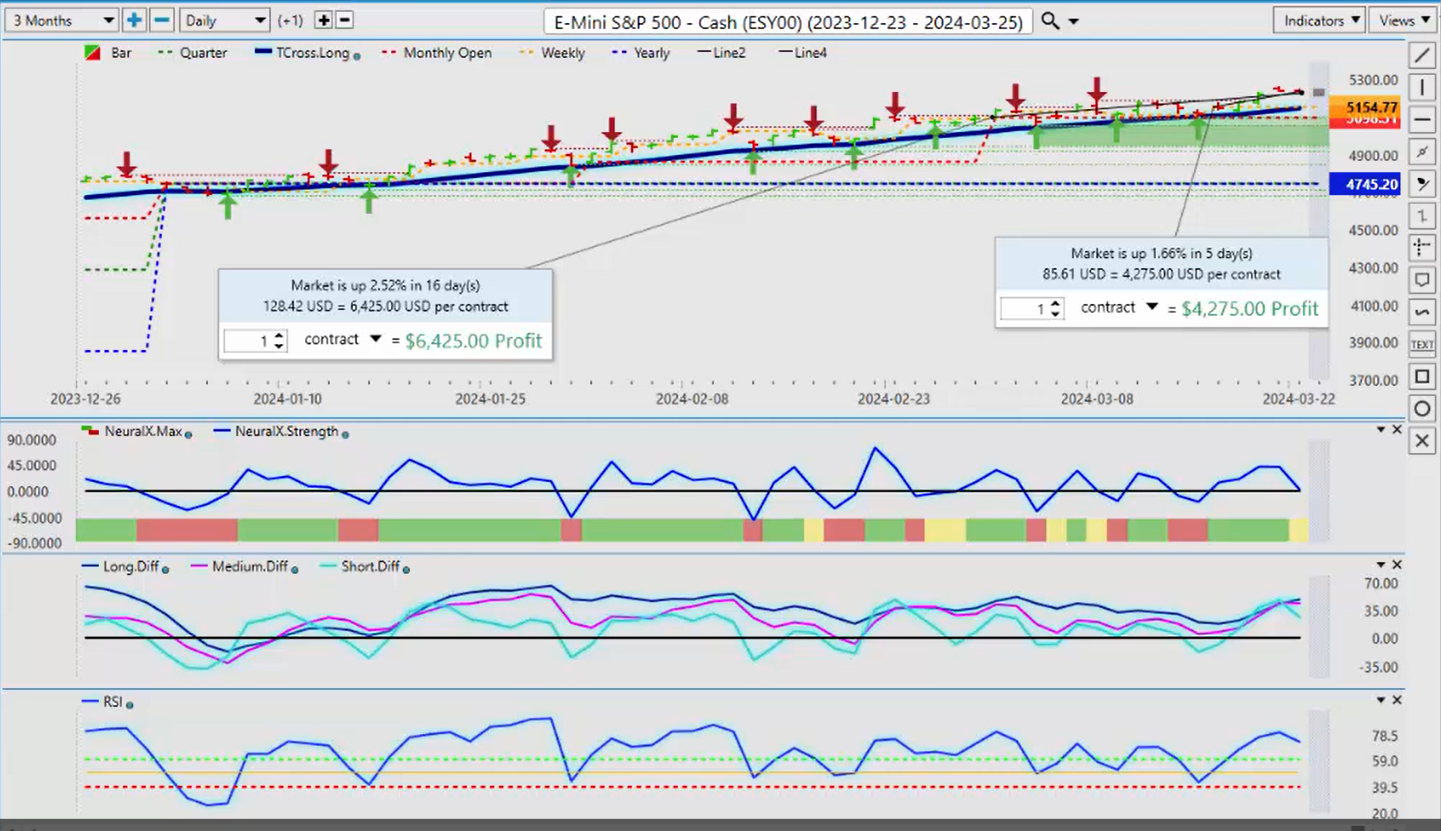
Task: Click the info dot beside Medium.Diff
Action: click(x=296, y=569)
